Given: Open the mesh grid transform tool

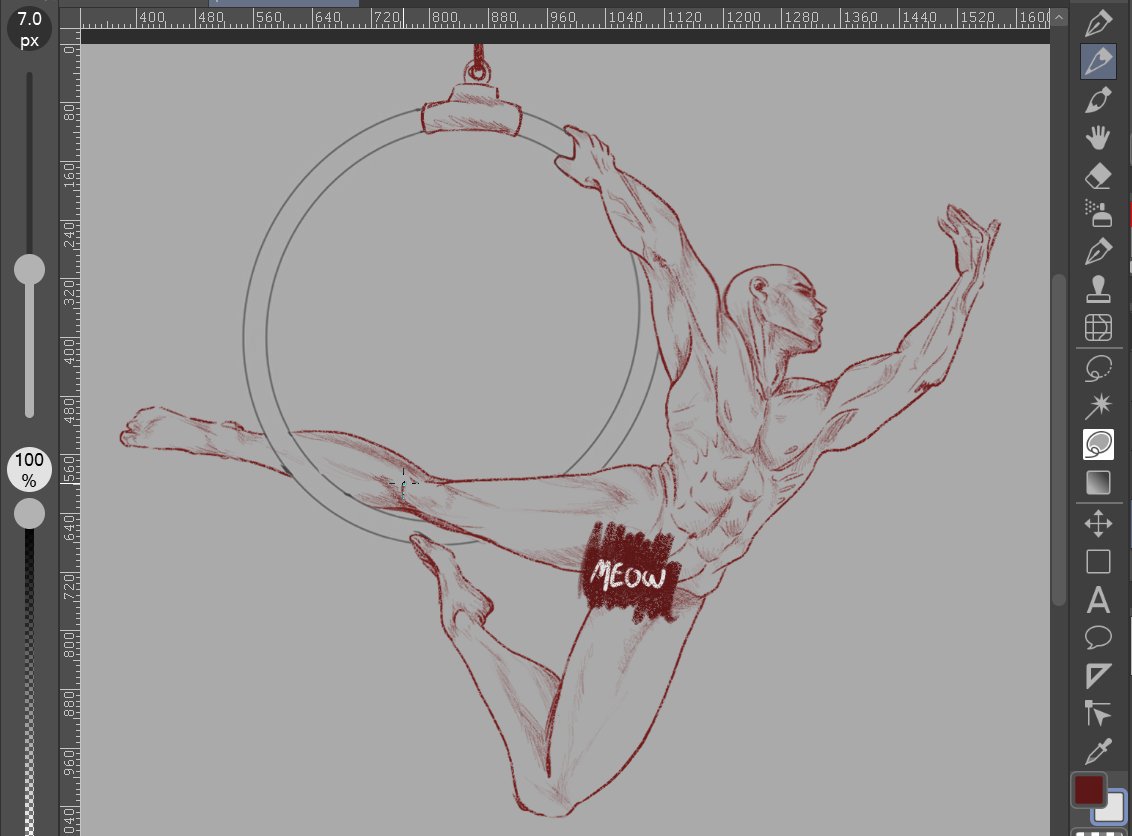Looking at the screenshot, I should pos(1098,327).
